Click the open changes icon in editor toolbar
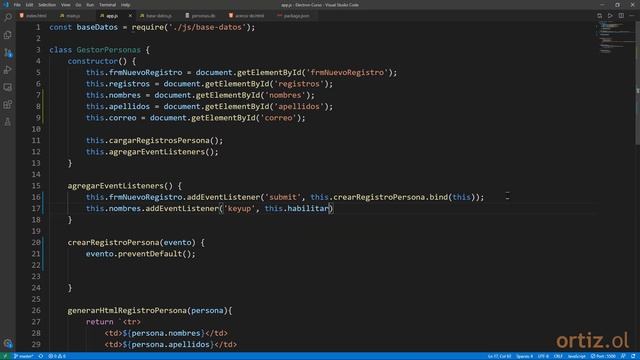 click(599, 16)
